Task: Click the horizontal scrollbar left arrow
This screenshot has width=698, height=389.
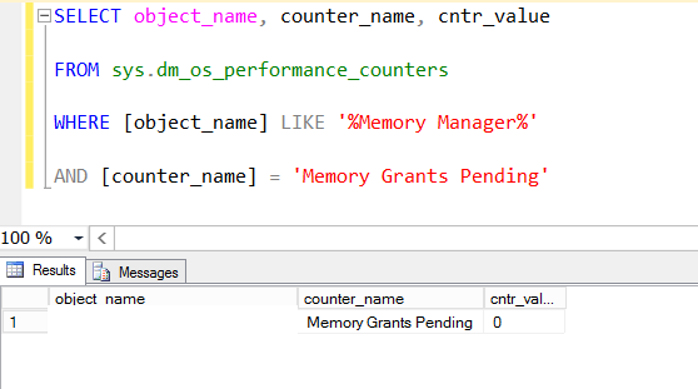Action: (102, 238)
